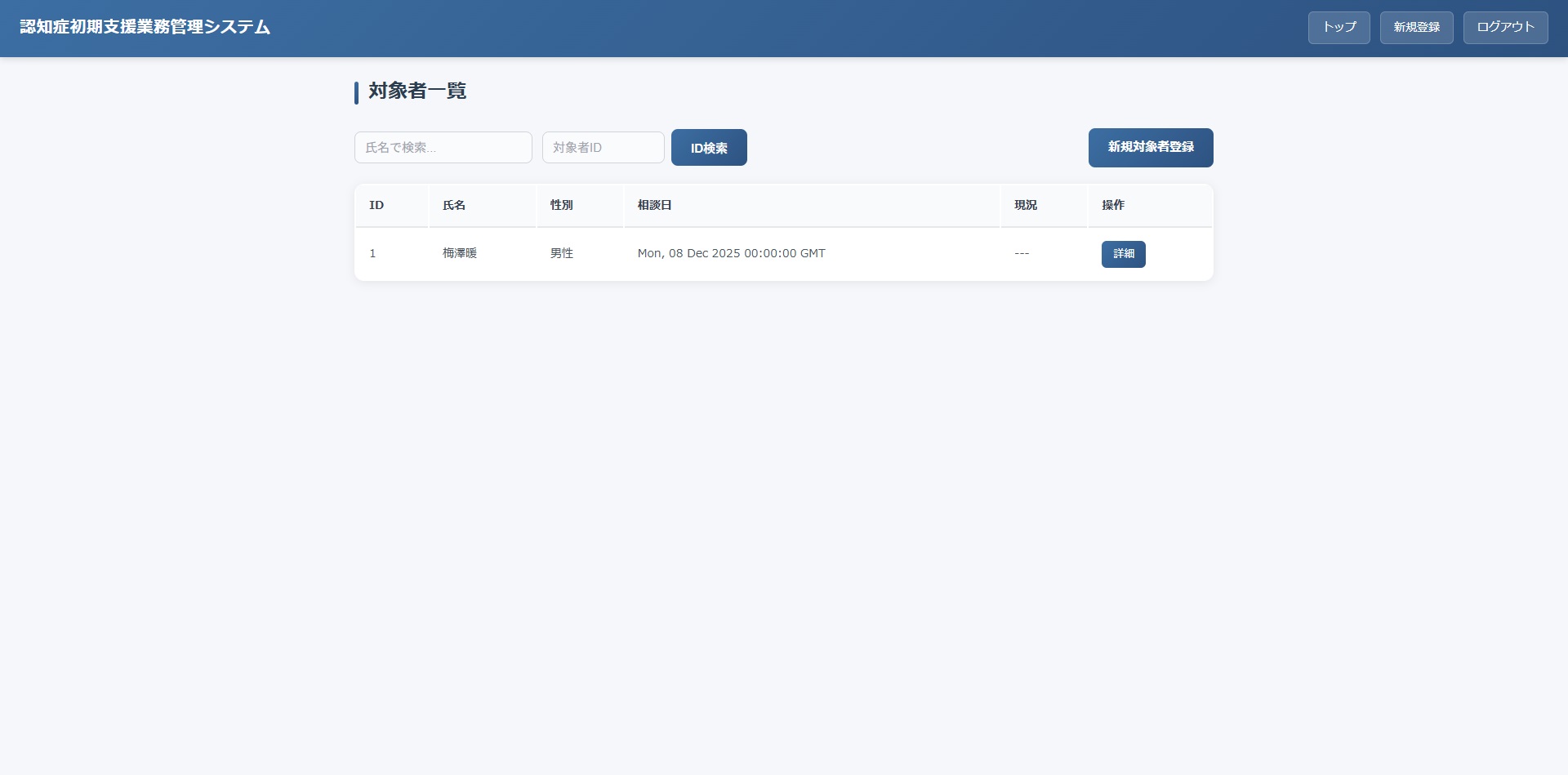Screen dimensions: 1568x775
Task: Focus the 氏名で検索 search field
Action: (443, 148)
